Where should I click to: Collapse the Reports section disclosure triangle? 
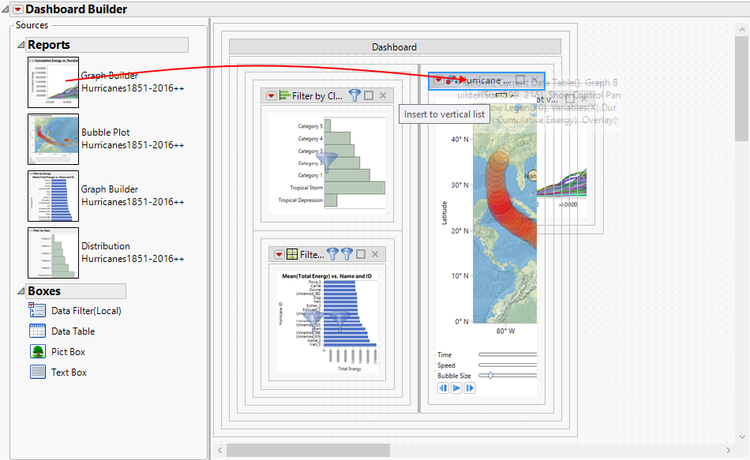pos(21,45)
